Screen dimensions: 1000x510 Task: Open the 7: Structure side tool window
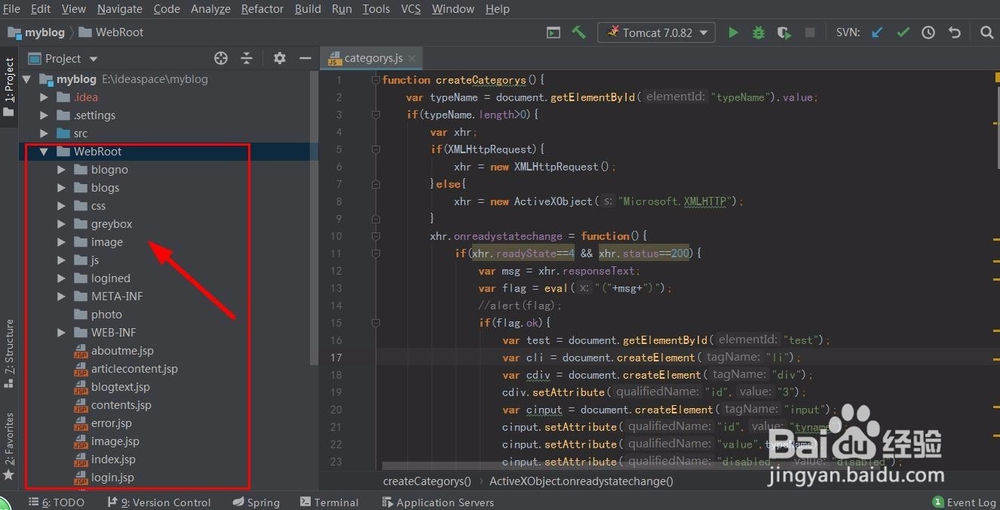[9, 354]
